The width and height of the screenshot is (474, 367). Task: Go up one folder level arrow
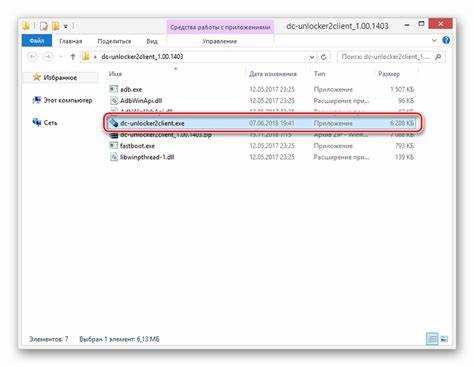73,57
